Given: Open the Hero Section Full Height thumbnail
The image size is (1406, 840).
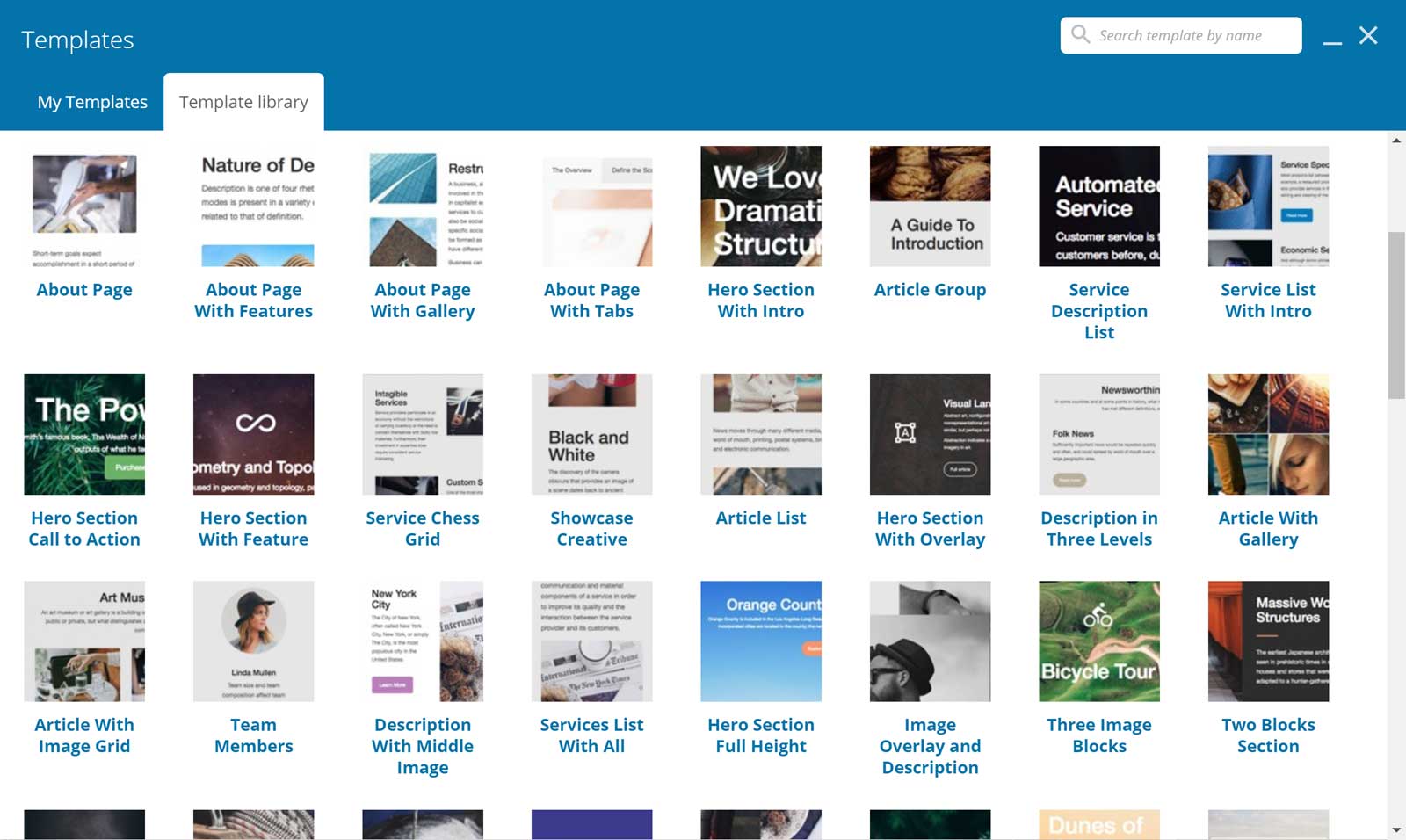Looking at the screenshot, I should coord(761,641).
